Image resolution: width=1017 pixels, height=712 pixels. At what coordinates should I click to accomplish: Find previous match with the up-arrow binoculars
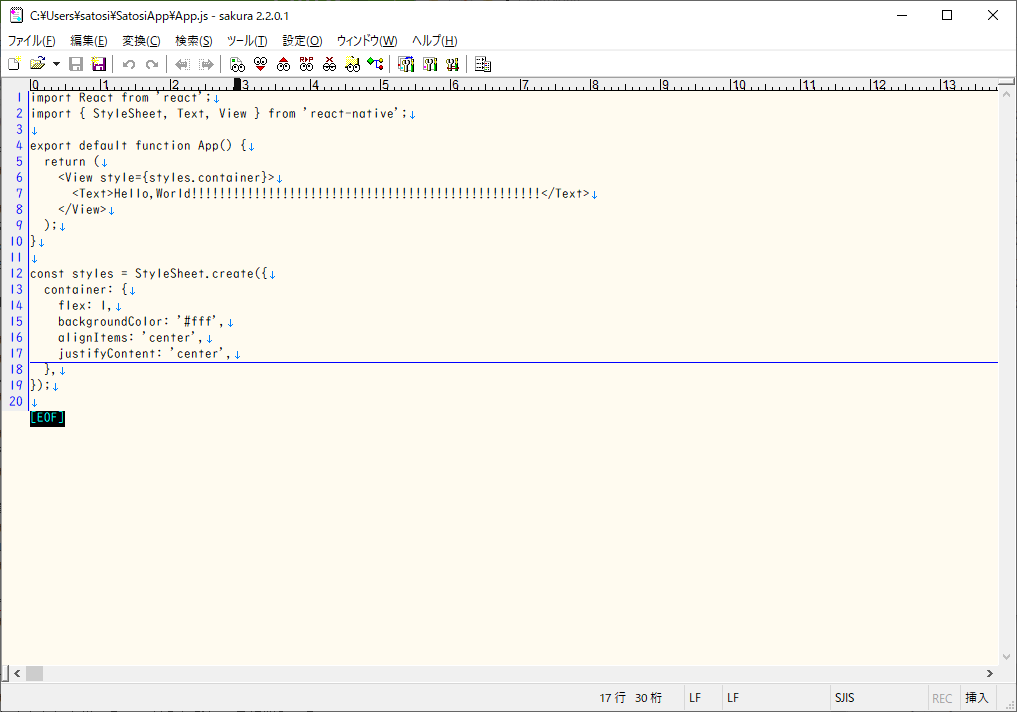[x=283, y=64]
